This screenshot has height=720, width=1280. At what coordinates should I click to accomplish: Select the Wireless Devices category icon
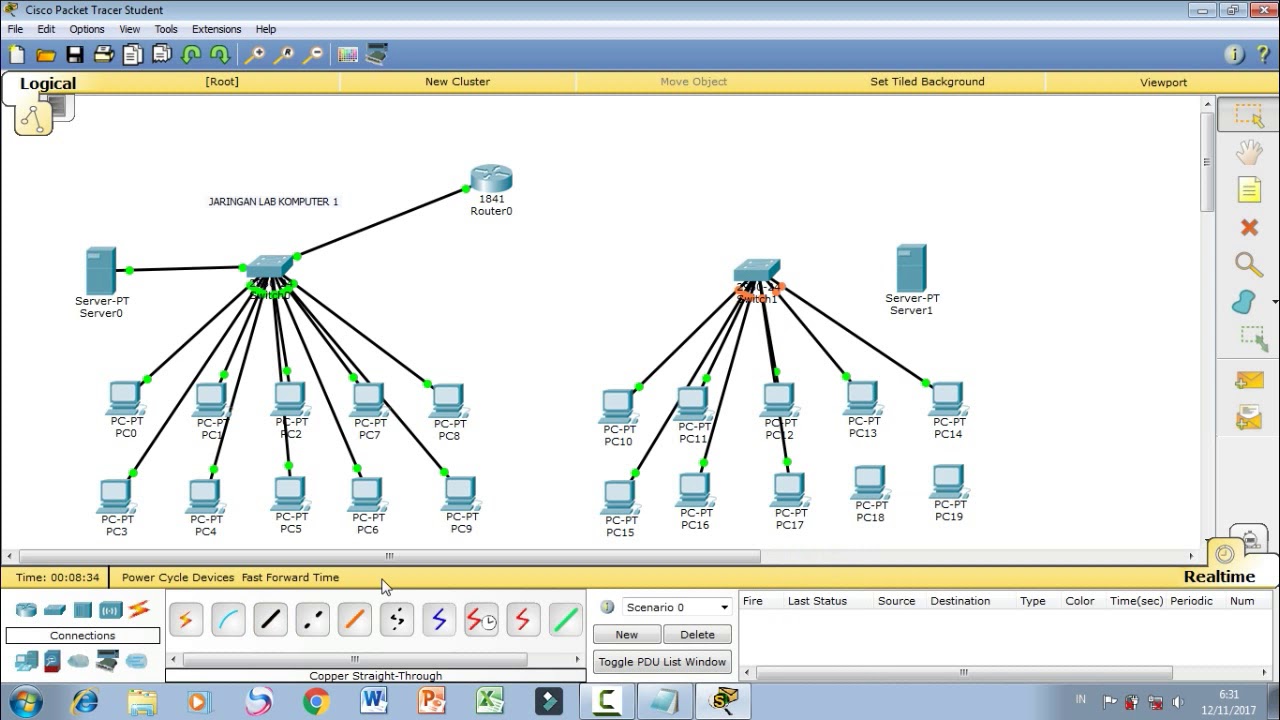click(110, 610)
